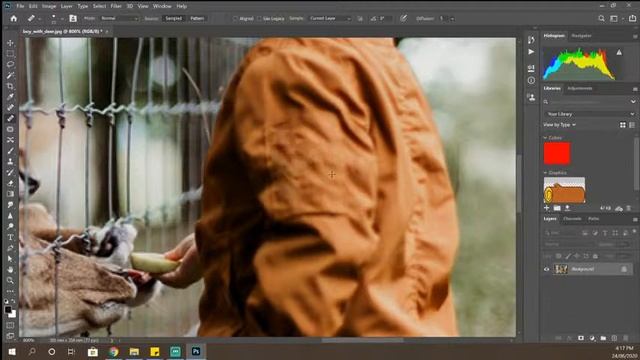Image resolution: width=640 pixels, height=360 pixels.
Task: Toggle the Use Legacy checkbox
Action: point(260,19)
